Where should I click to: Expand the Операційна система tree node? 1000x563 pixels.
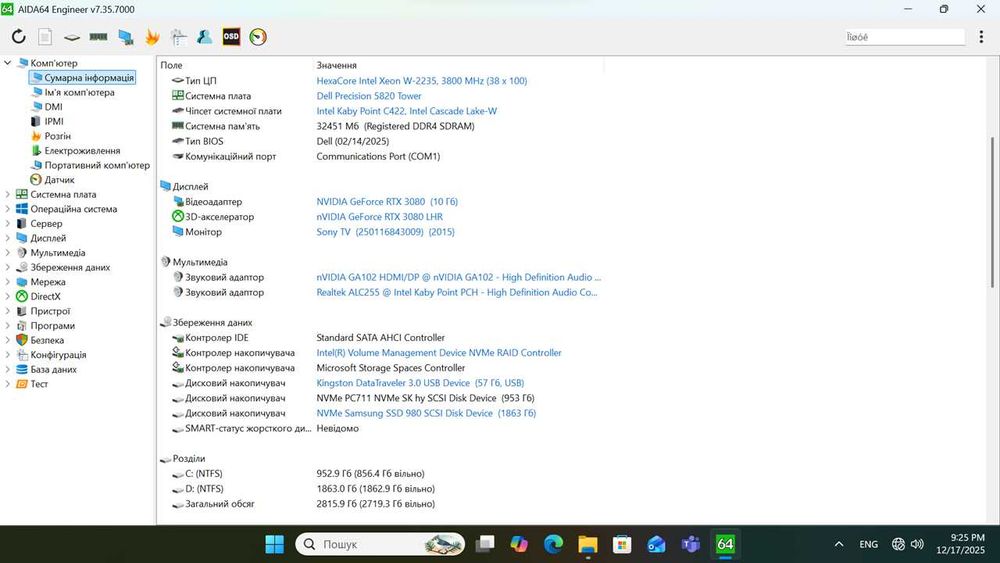click(8, 209)
